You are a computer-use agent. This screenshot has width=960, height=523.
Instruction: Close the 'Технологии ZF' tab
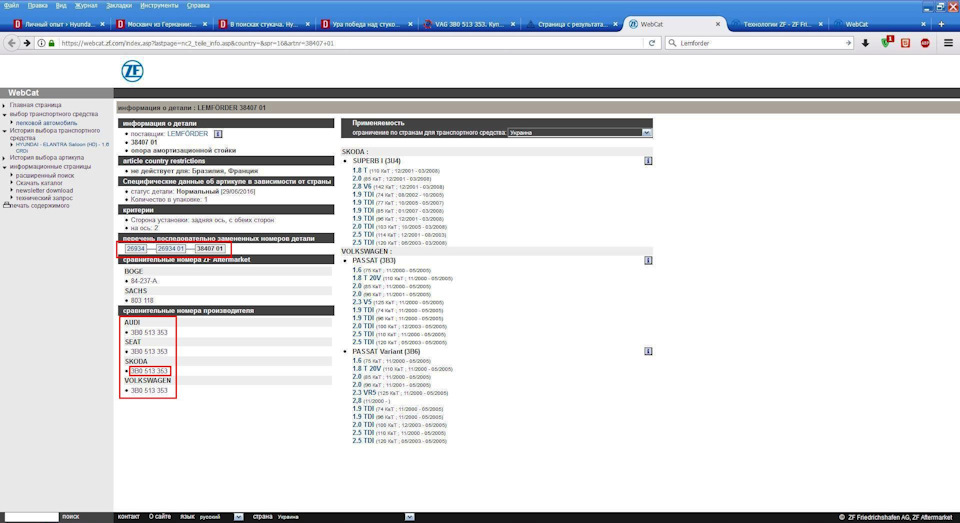pyautogui.click(x=820, y=24)
